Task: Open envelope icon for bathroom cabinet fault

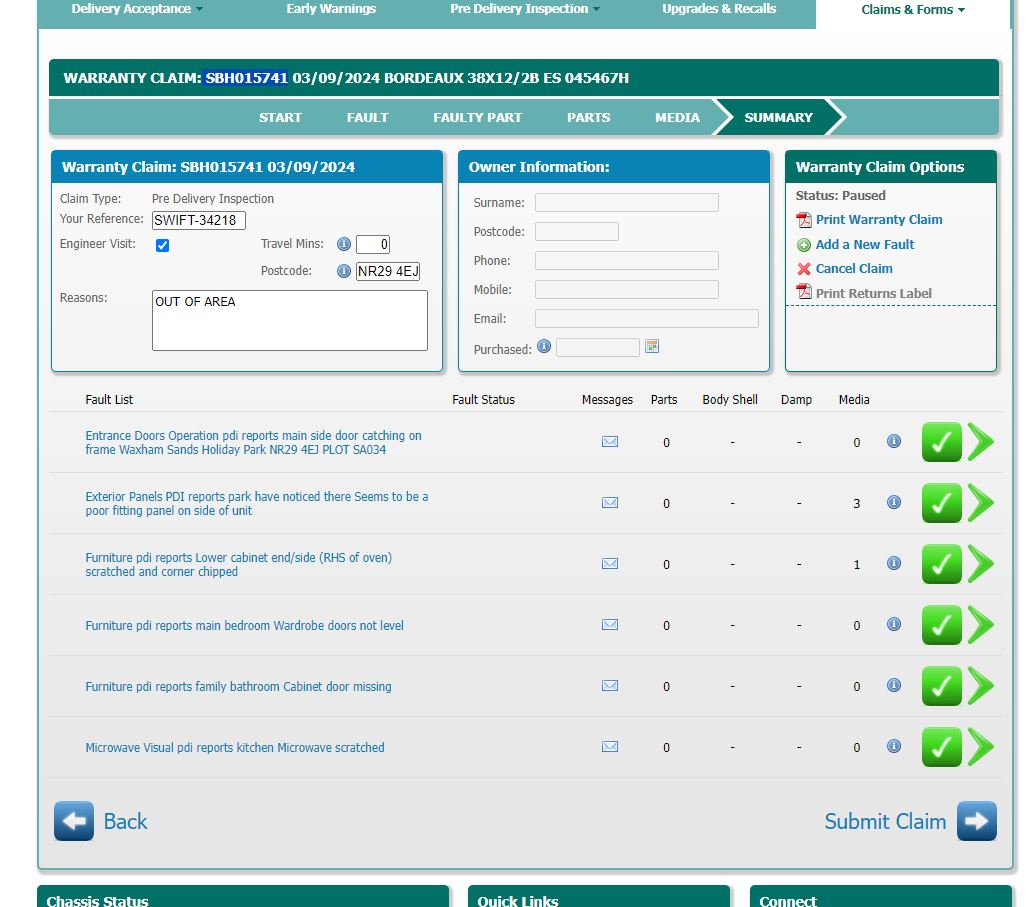Action: (x=610, y=686)
